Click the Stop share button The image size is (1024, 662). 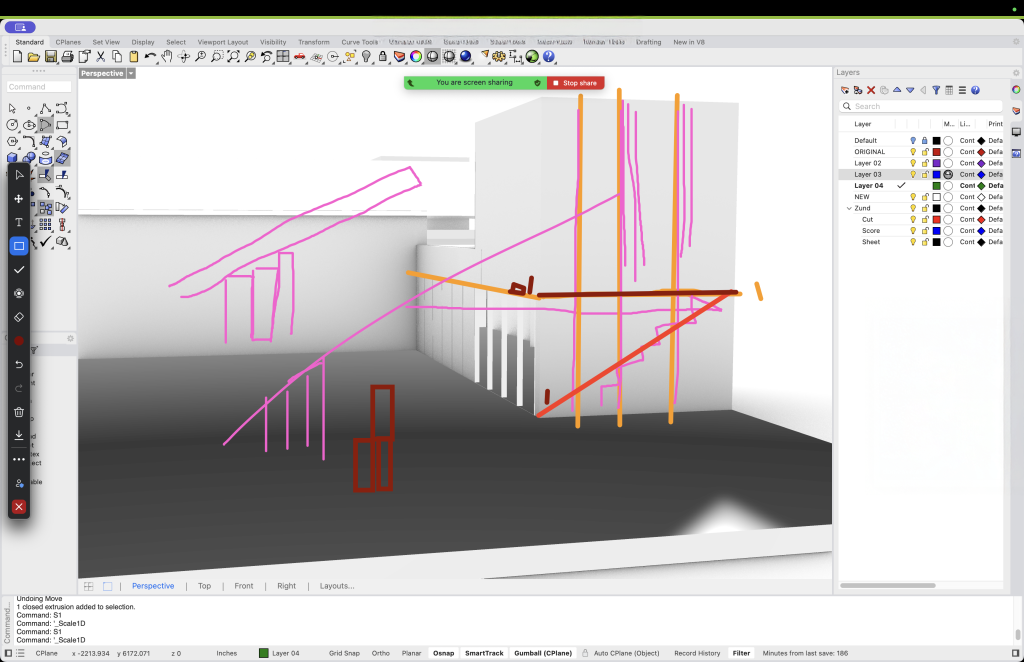pyautogui.click(x=575, y=83)
